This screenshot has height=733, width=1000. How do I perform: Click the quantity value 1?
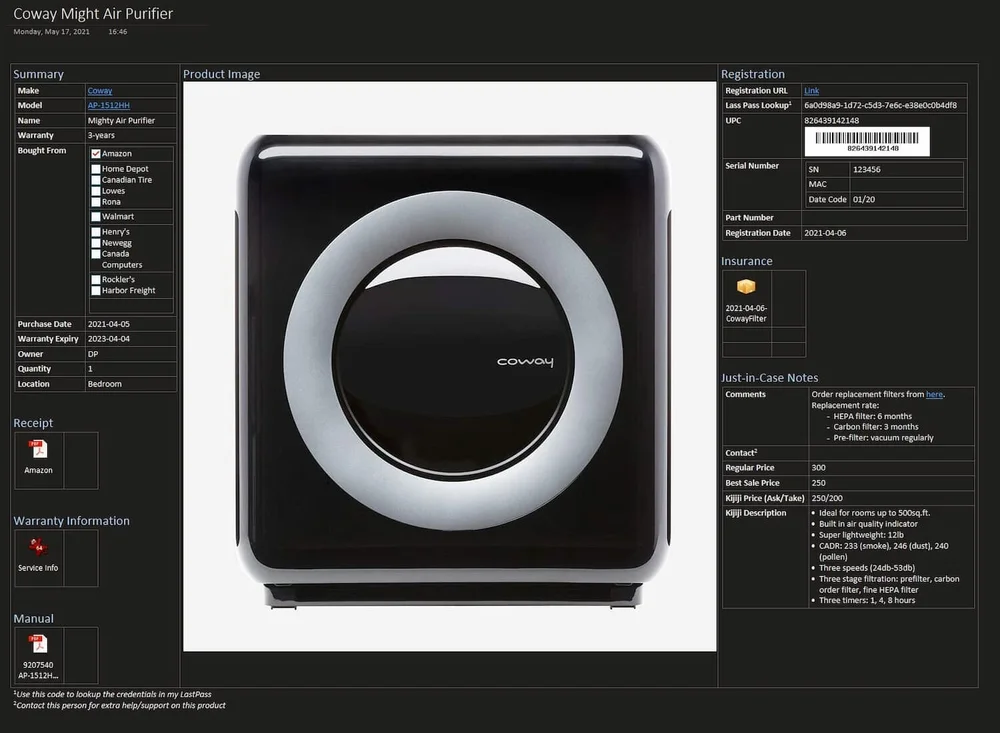click(x=90, y=369)
